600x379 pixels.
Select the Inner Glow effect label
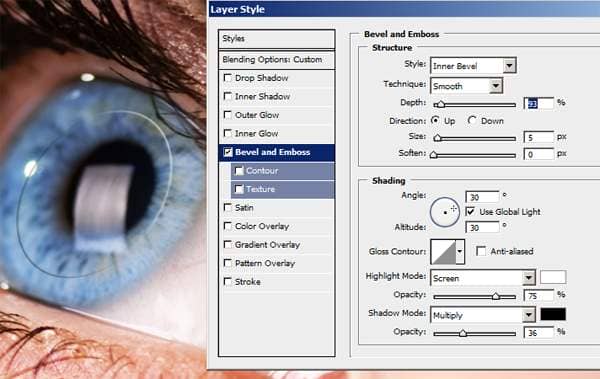point(256,133)
